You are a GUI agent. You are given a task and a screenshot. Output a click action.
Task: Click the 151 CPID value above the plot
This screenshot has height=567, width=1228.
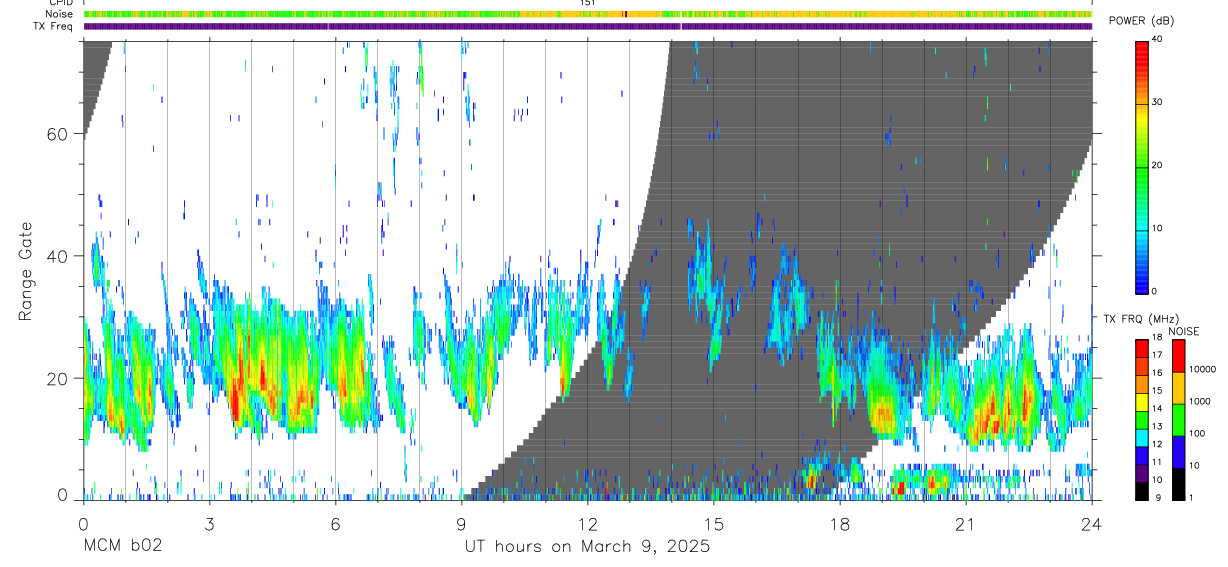click(587, 3)
